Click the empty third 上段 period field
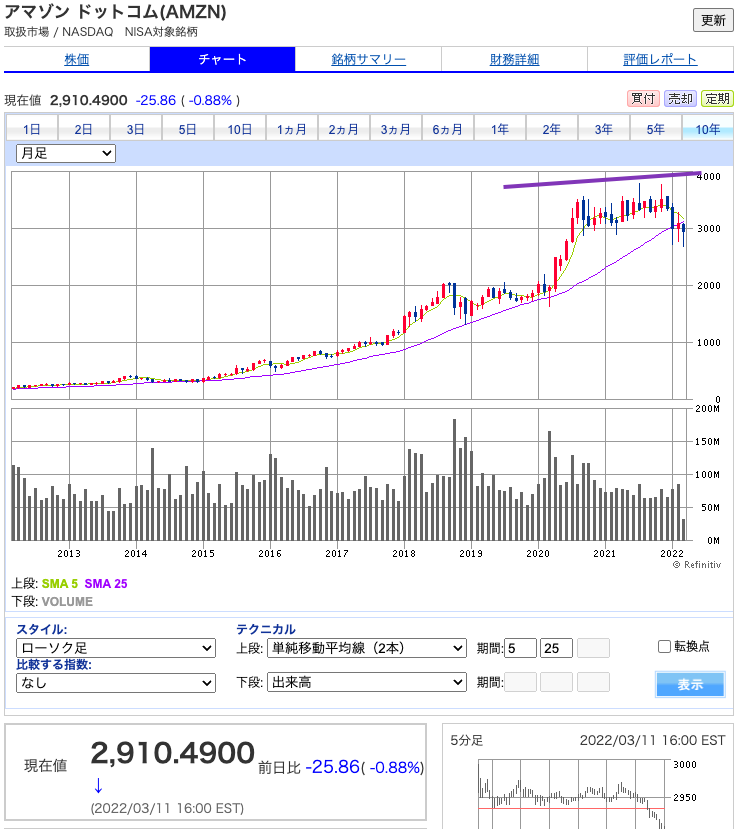Viewport: 740px width, 829px height. click(593, 648)
